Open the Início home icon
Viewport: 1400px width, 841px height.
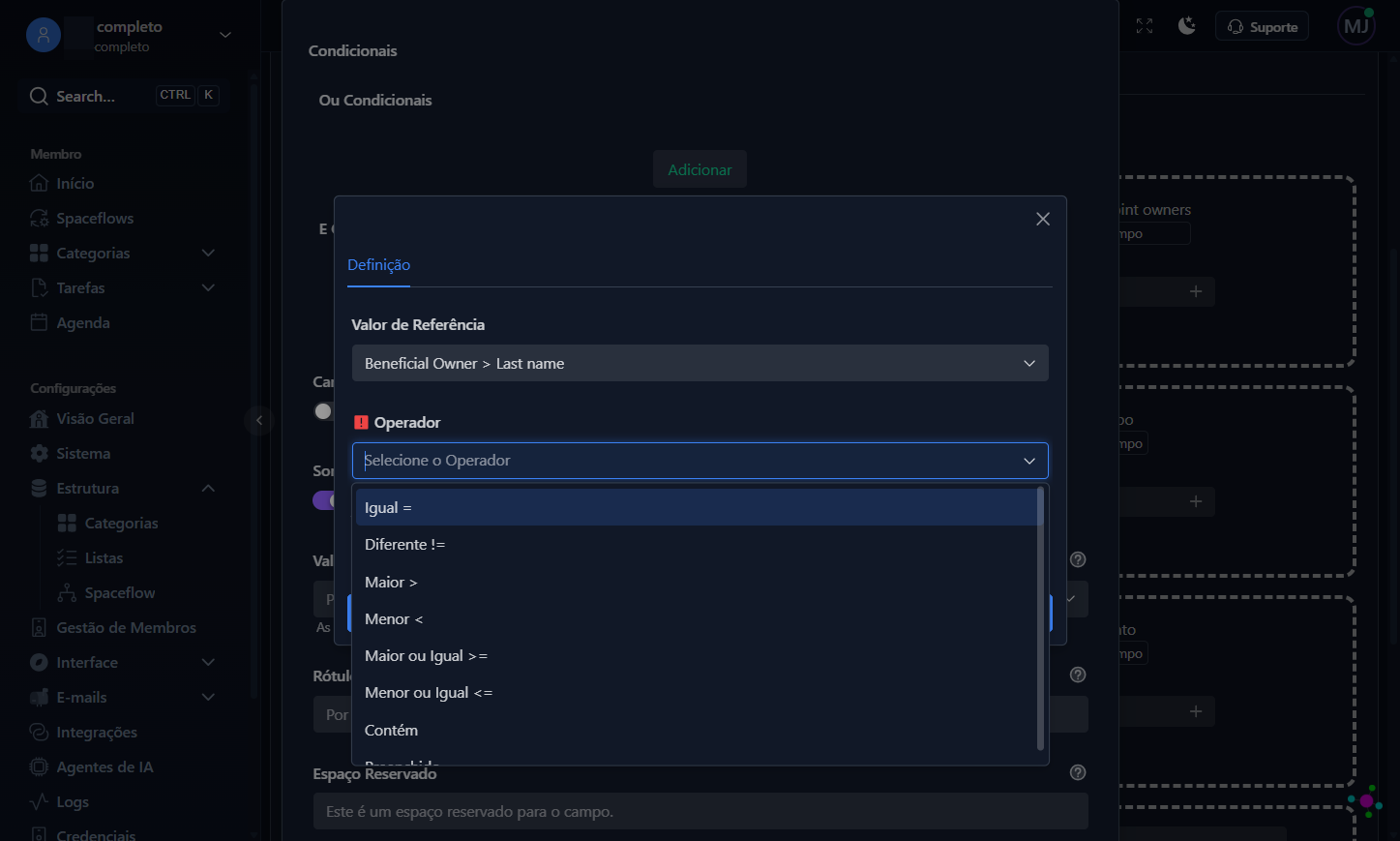[39, 183]
